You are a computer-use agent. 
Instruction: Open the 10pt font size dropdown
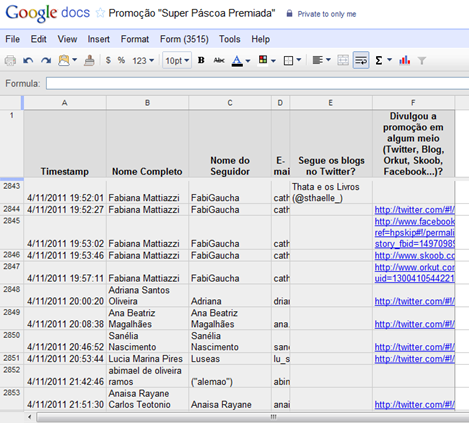pyautogui.click(x=177, y=60)
